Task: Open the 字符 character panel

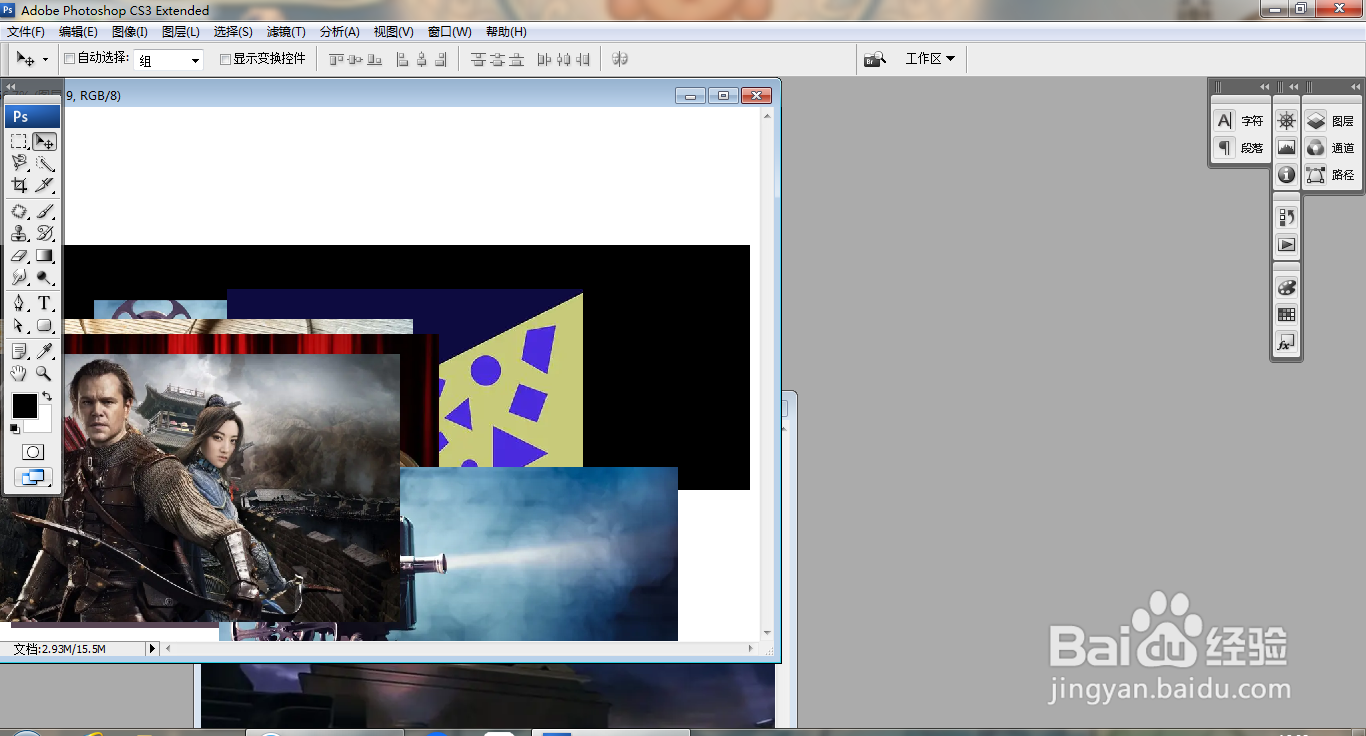Action: tap(1240, 121)
